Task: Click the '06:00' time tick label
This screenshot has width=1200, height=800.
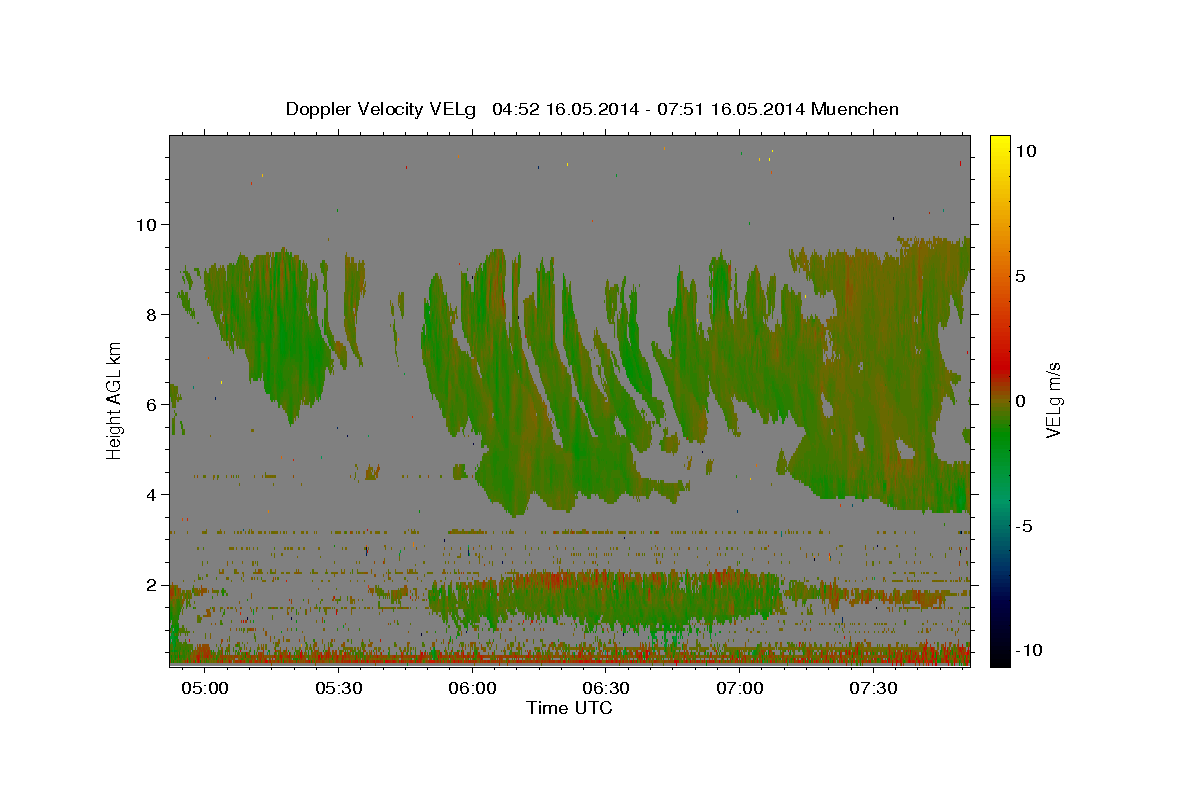Action: tap(472, 689)
